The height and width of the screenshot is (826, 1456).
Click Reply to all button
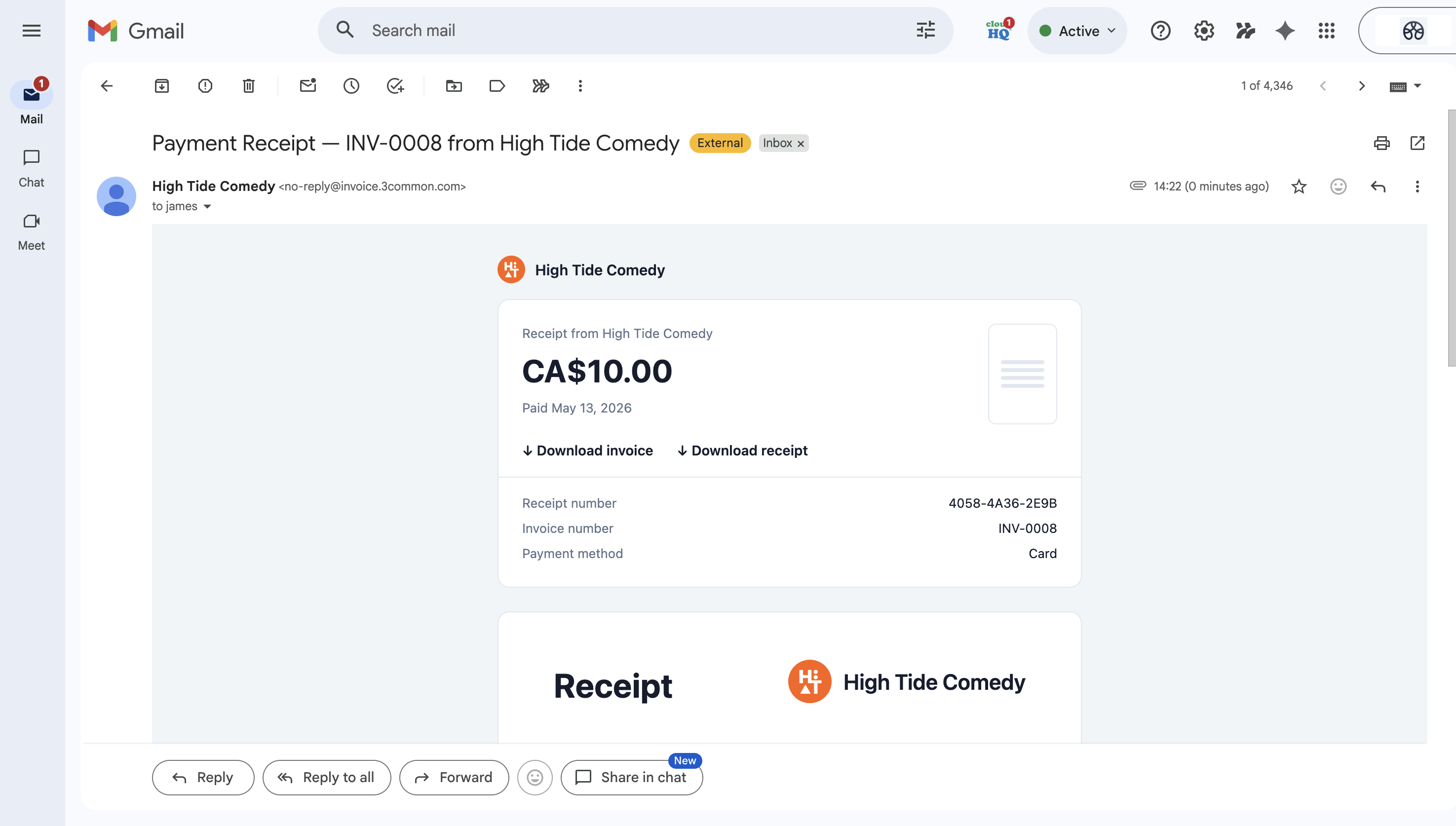pyautogui.click(x=326, y=777)
